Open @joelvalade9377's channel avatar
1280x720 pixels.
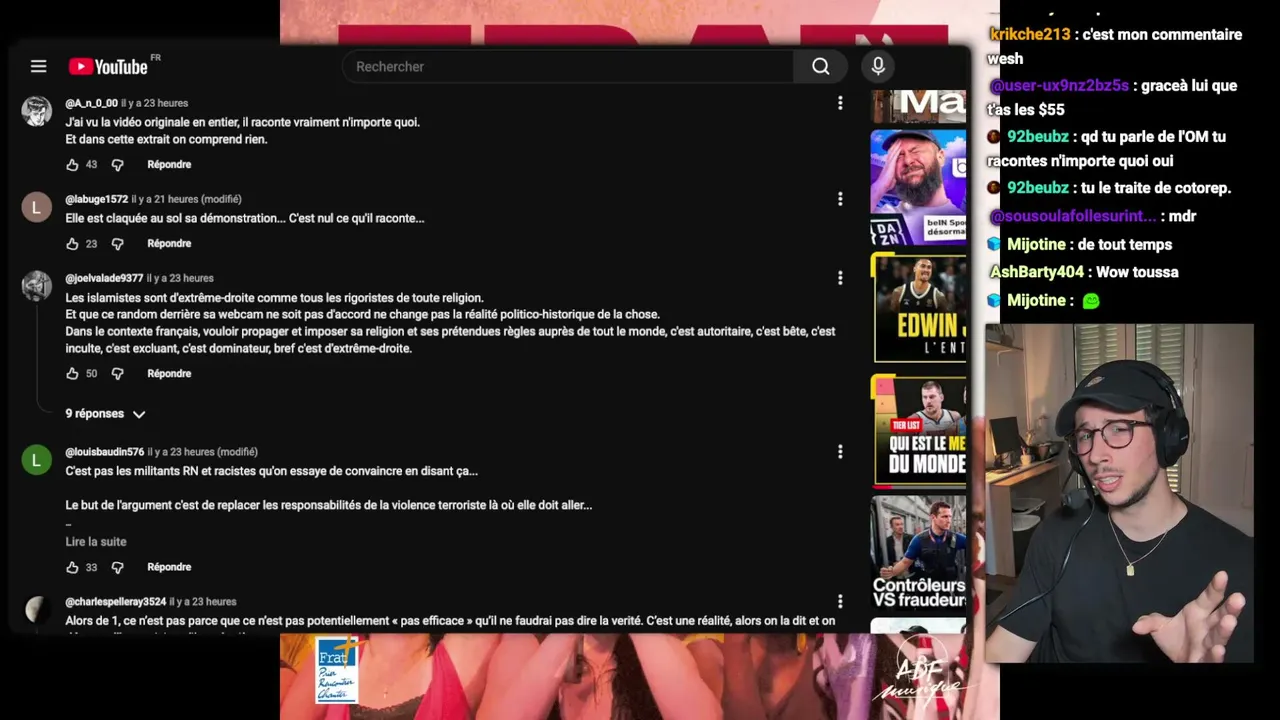[37, 286]
